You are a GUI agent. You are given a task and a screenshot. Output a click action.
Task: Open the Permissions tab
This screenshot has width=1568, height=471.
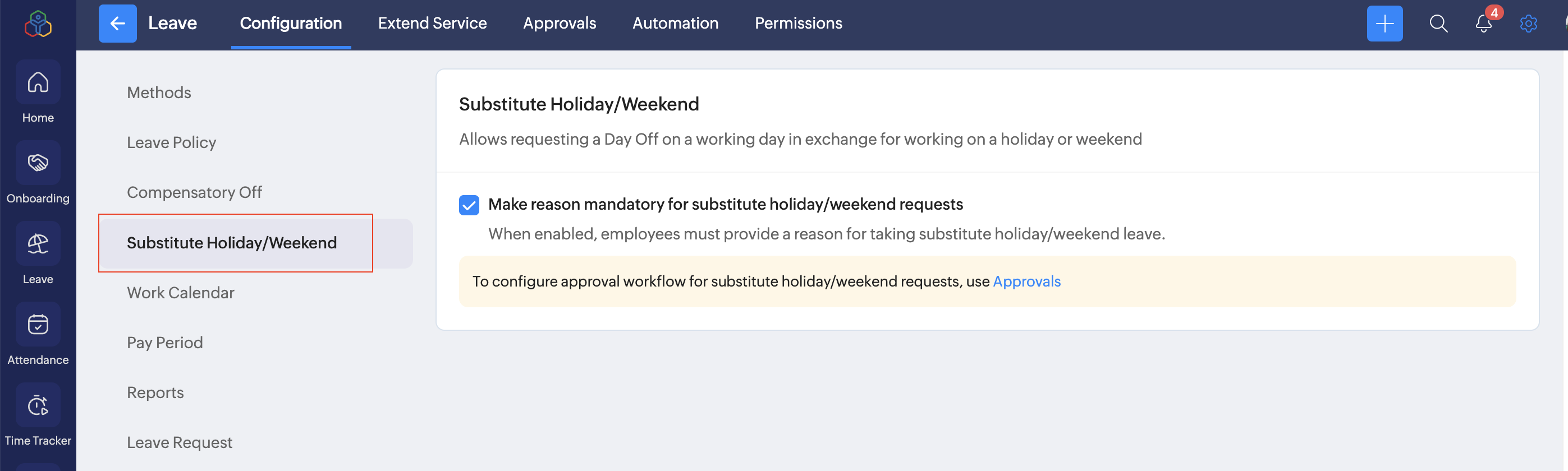pos(798,24)
